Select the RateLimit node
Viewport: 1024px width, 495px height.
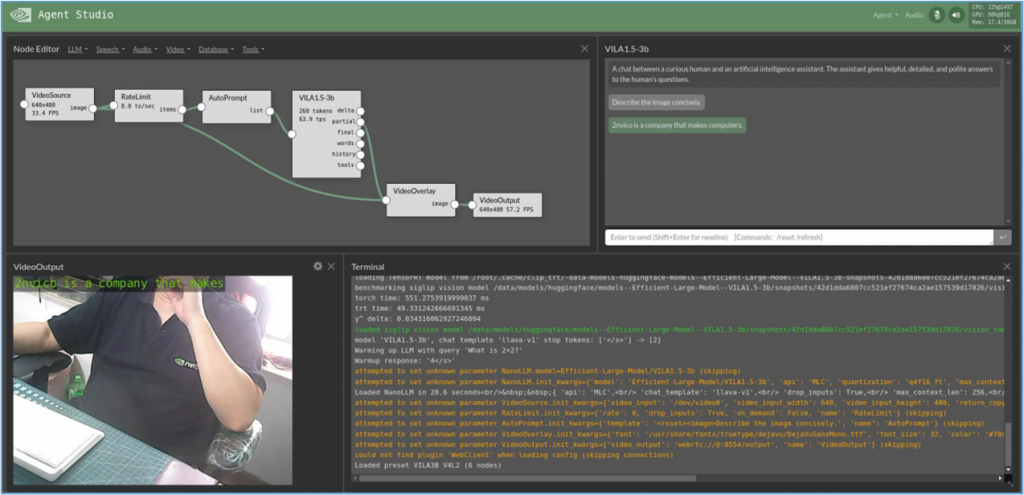(x=149, y=106)
